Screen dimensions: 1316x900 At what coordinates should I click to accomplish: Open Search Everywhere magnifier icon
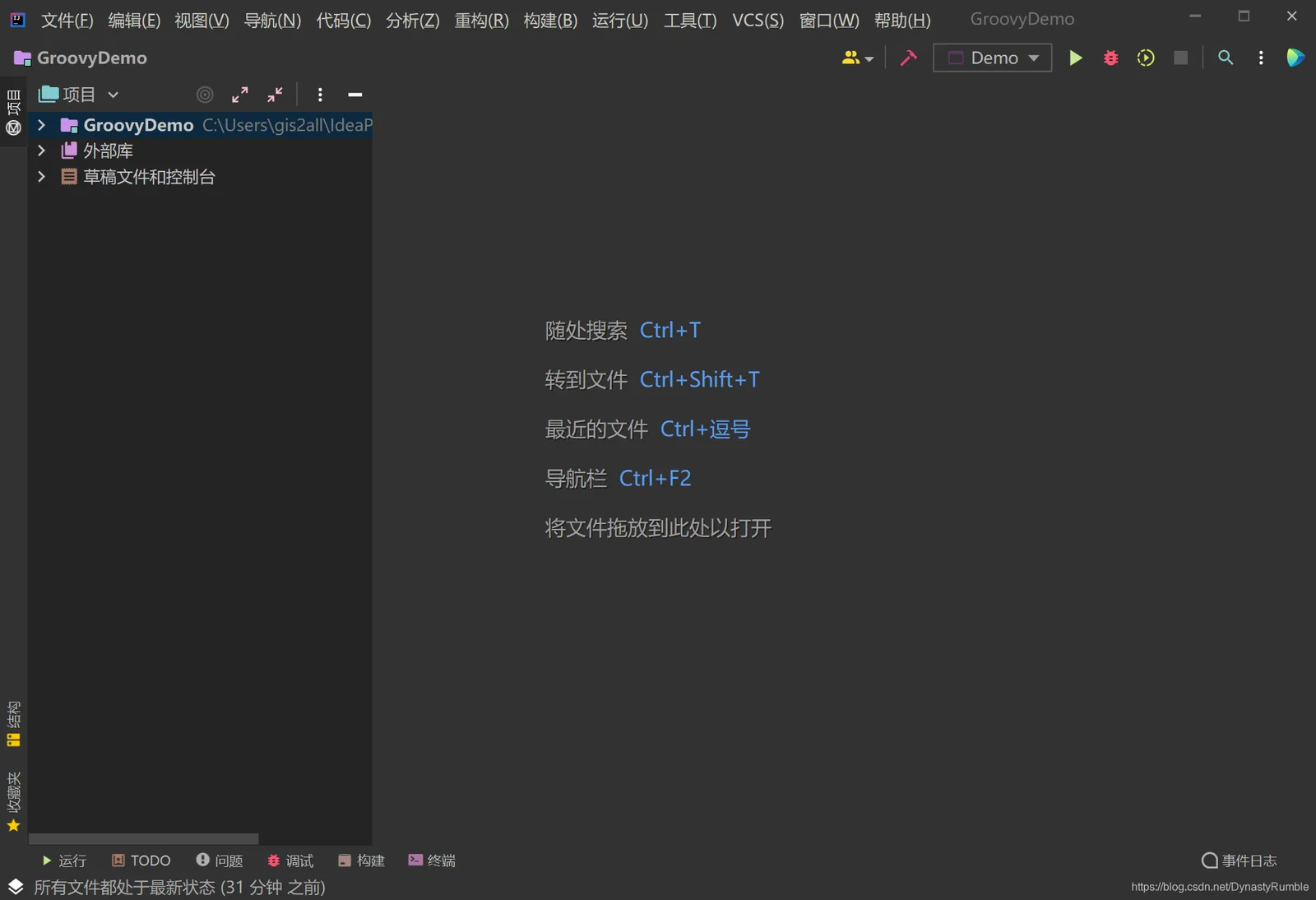(x=1226, y=58)
